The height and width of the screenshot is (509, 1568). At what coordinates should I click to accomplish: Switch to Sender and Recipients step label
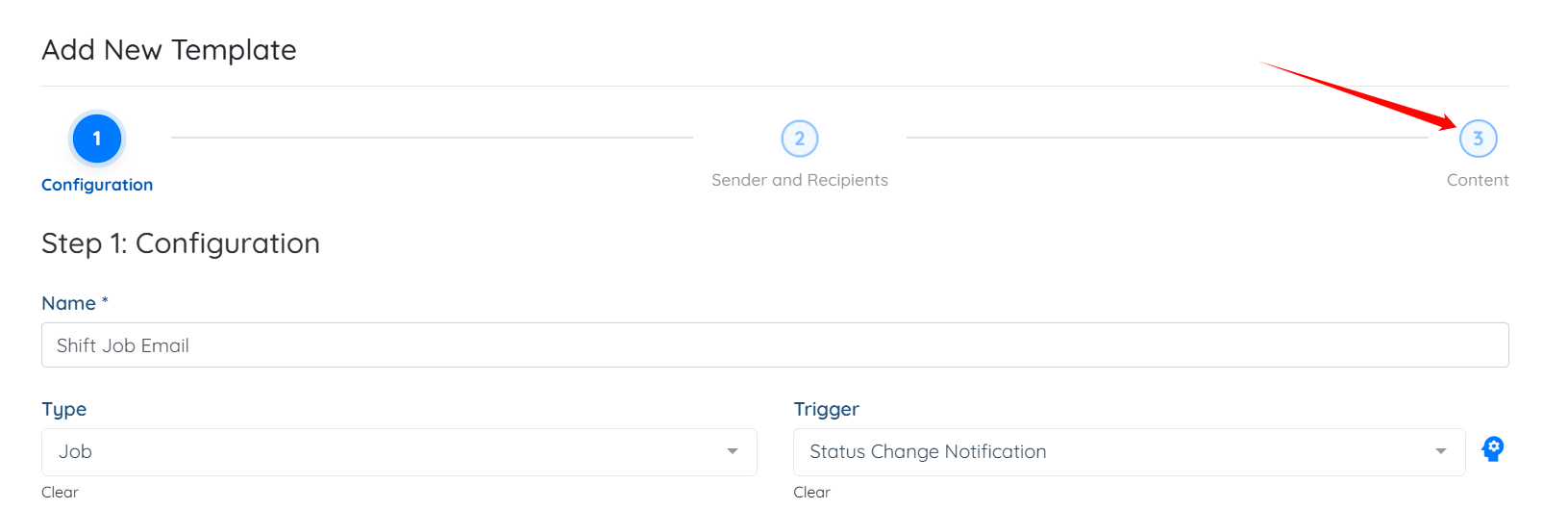(800, 180)
